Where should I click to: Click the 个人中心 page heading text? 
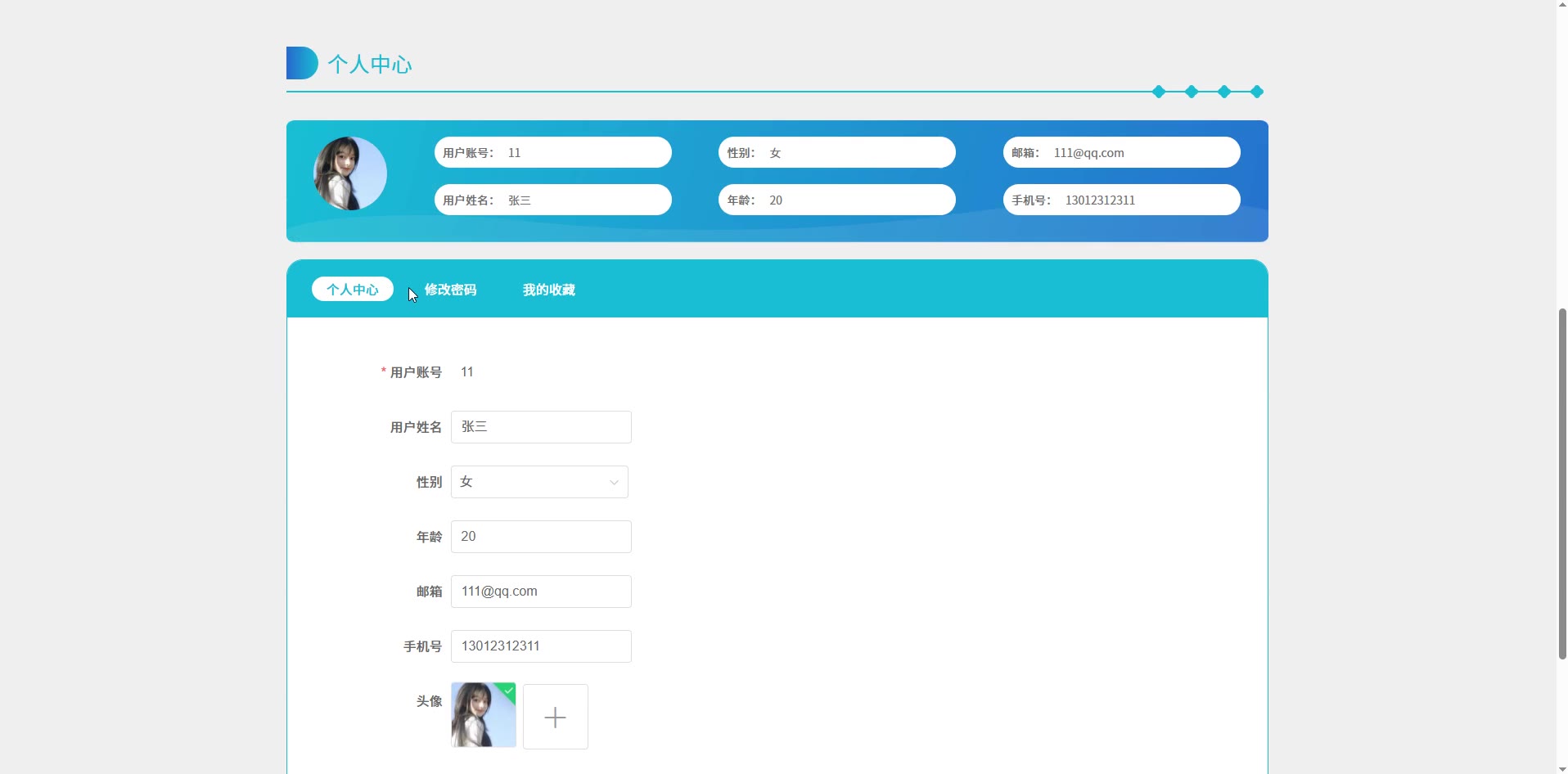(x=370, y=65)
